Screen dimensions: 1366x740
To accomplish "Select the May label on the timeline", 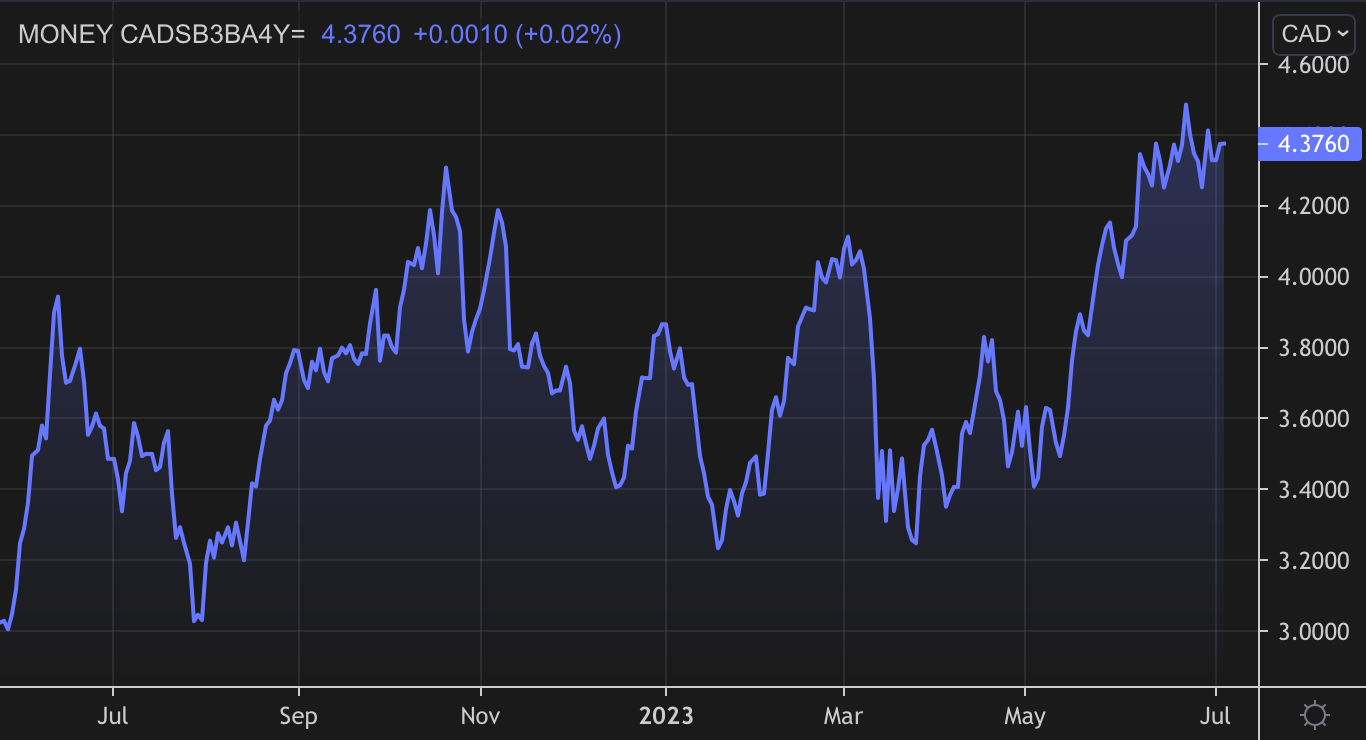I will pos(1026,716).
